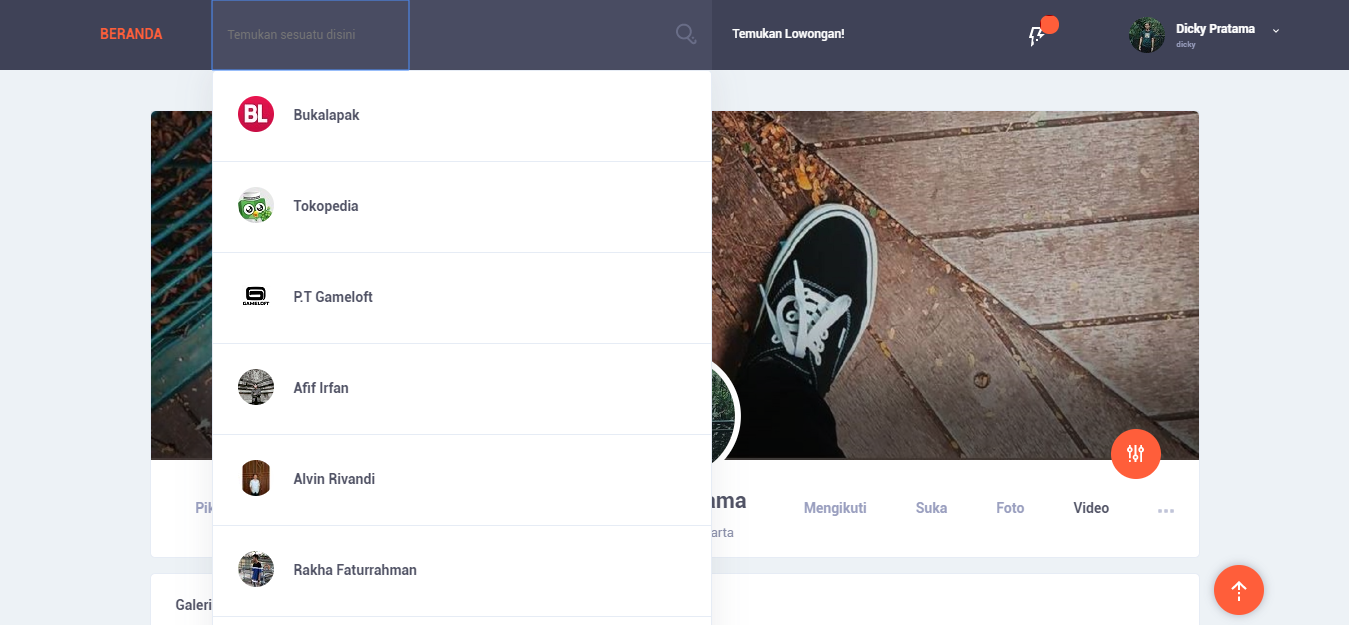This screenshot has width=1349, height=625.
Task: Click the Temukan Lowongan! link
Action: click(x=788, y=34)
